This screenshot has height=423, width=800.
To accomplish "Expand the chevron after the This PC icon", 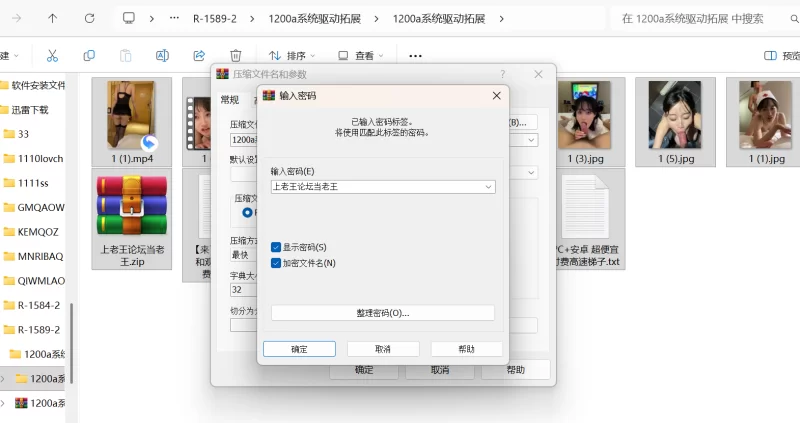I will pos(152,19).
